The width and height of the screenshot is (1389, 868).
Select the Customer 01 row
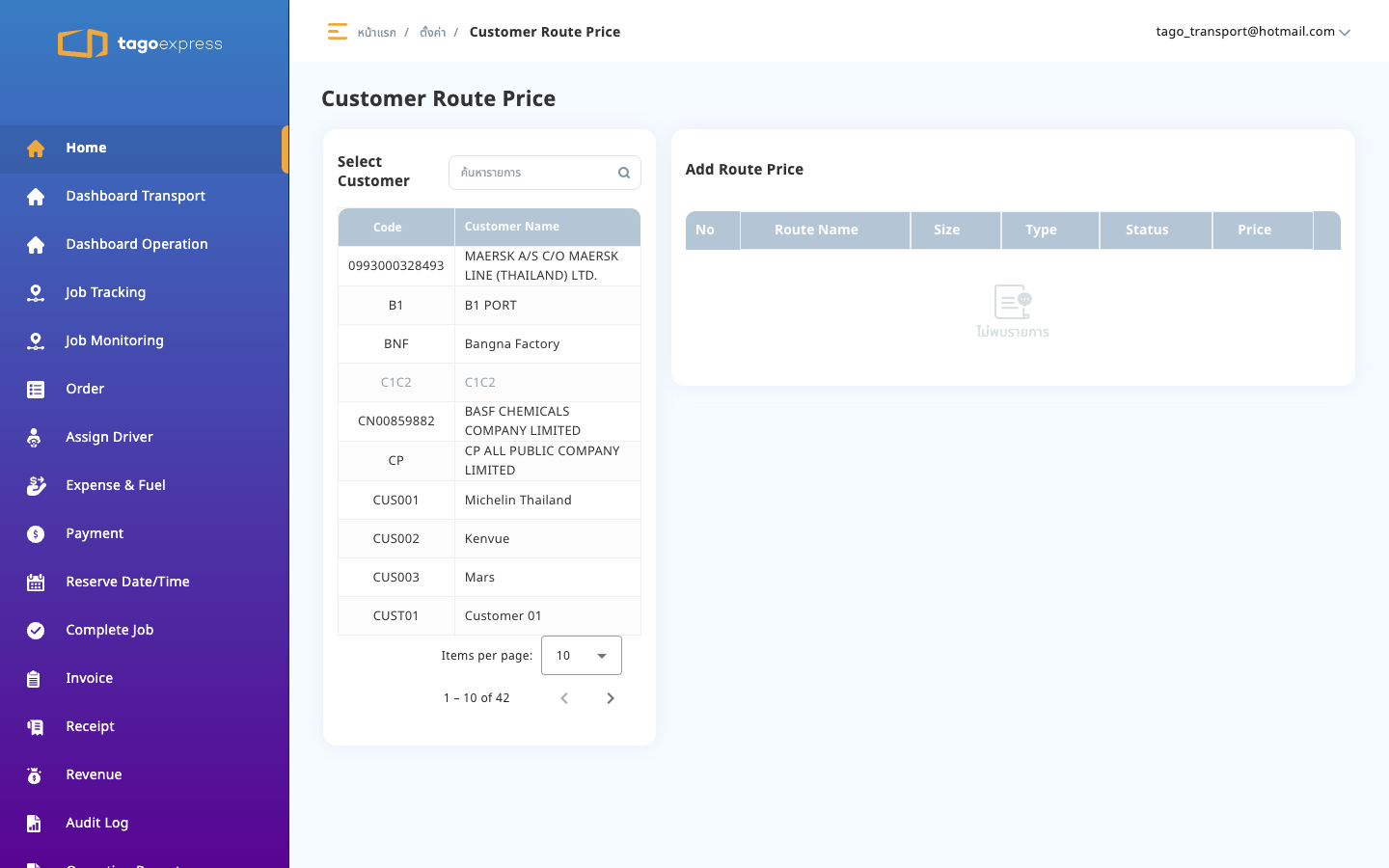coord(489,616)
